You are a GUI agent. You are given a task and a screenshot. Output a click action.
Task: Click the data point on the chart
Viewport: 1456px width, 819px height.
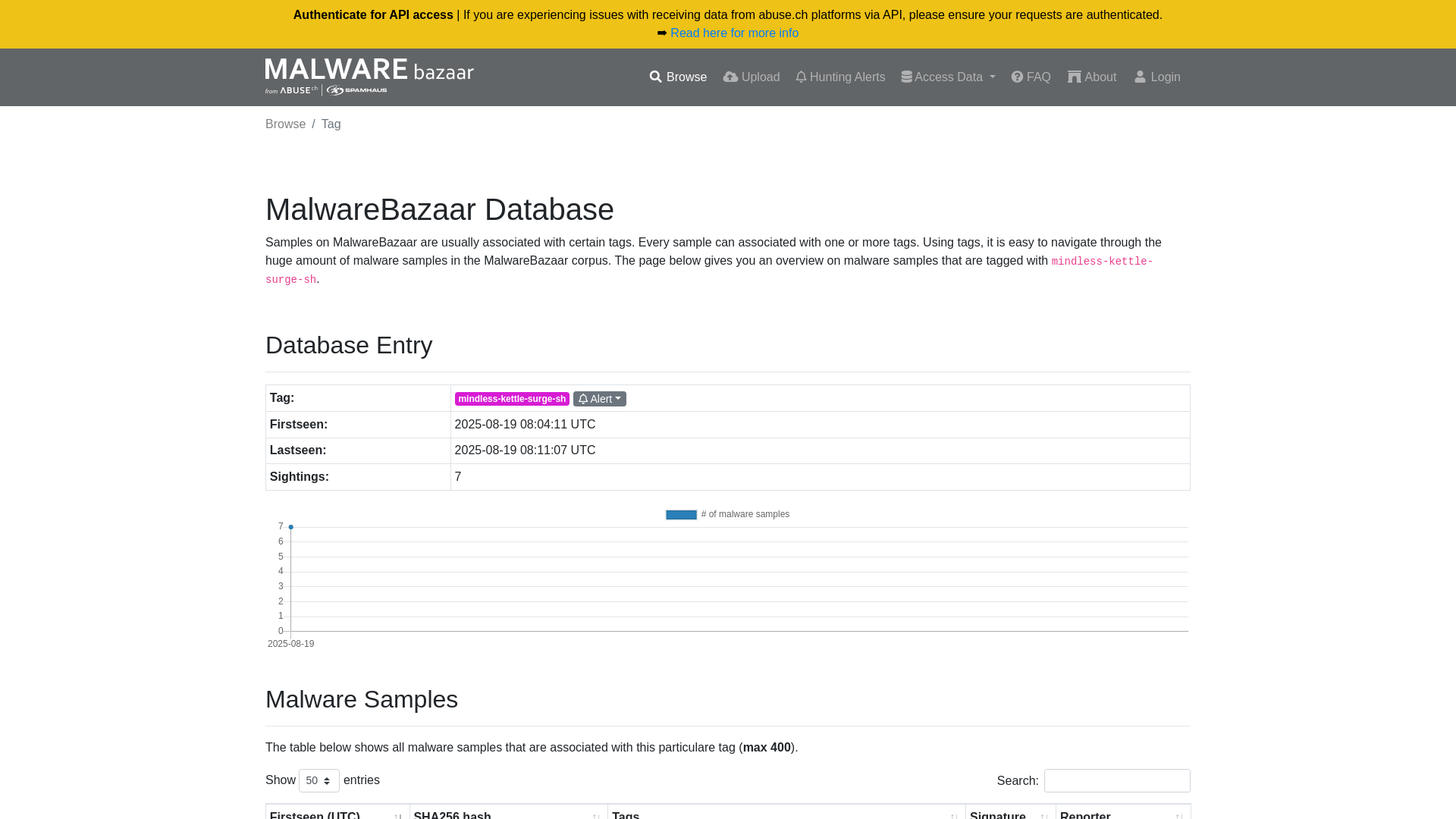[290, 527]
